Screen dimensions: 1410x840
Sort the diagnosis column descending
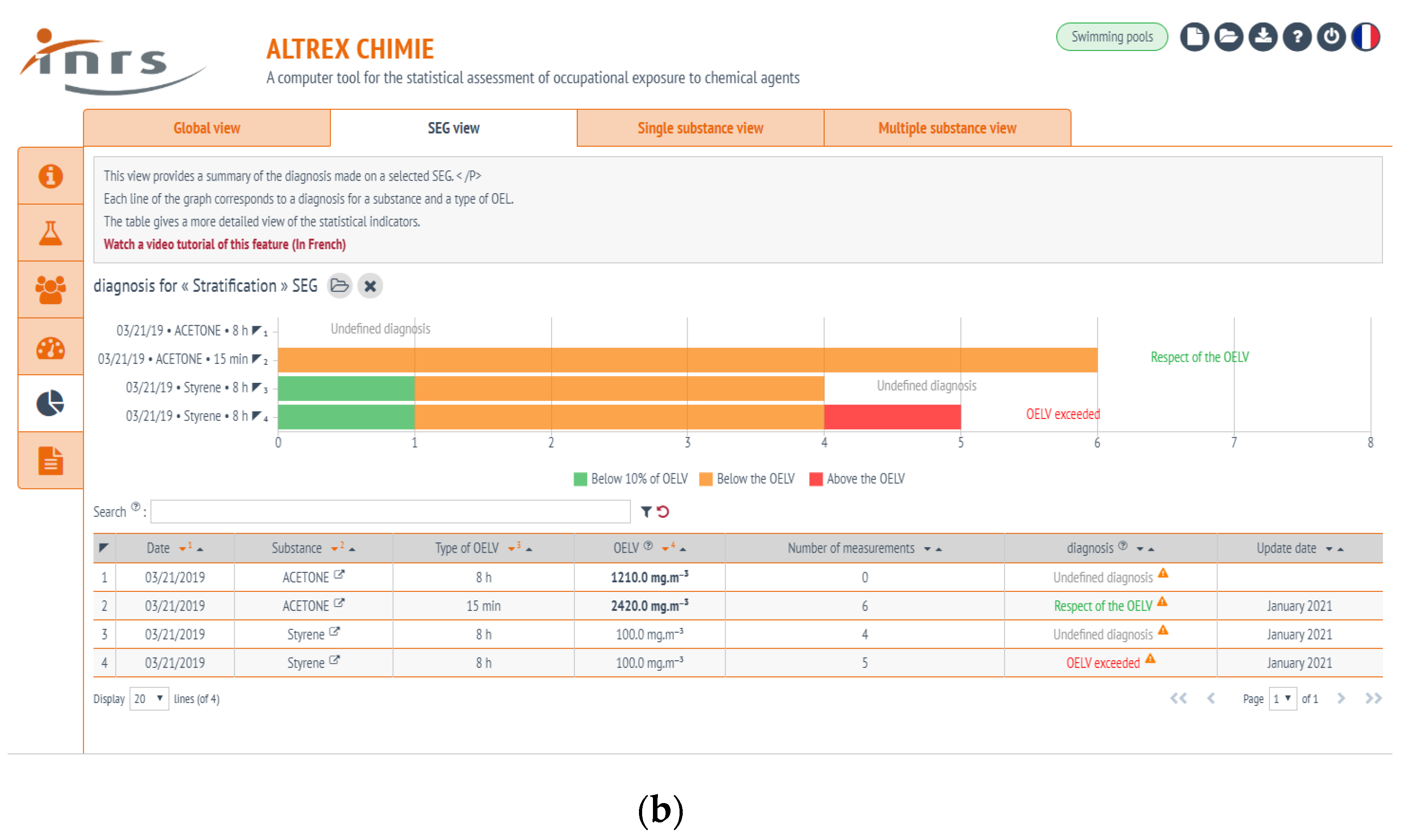1140,549
